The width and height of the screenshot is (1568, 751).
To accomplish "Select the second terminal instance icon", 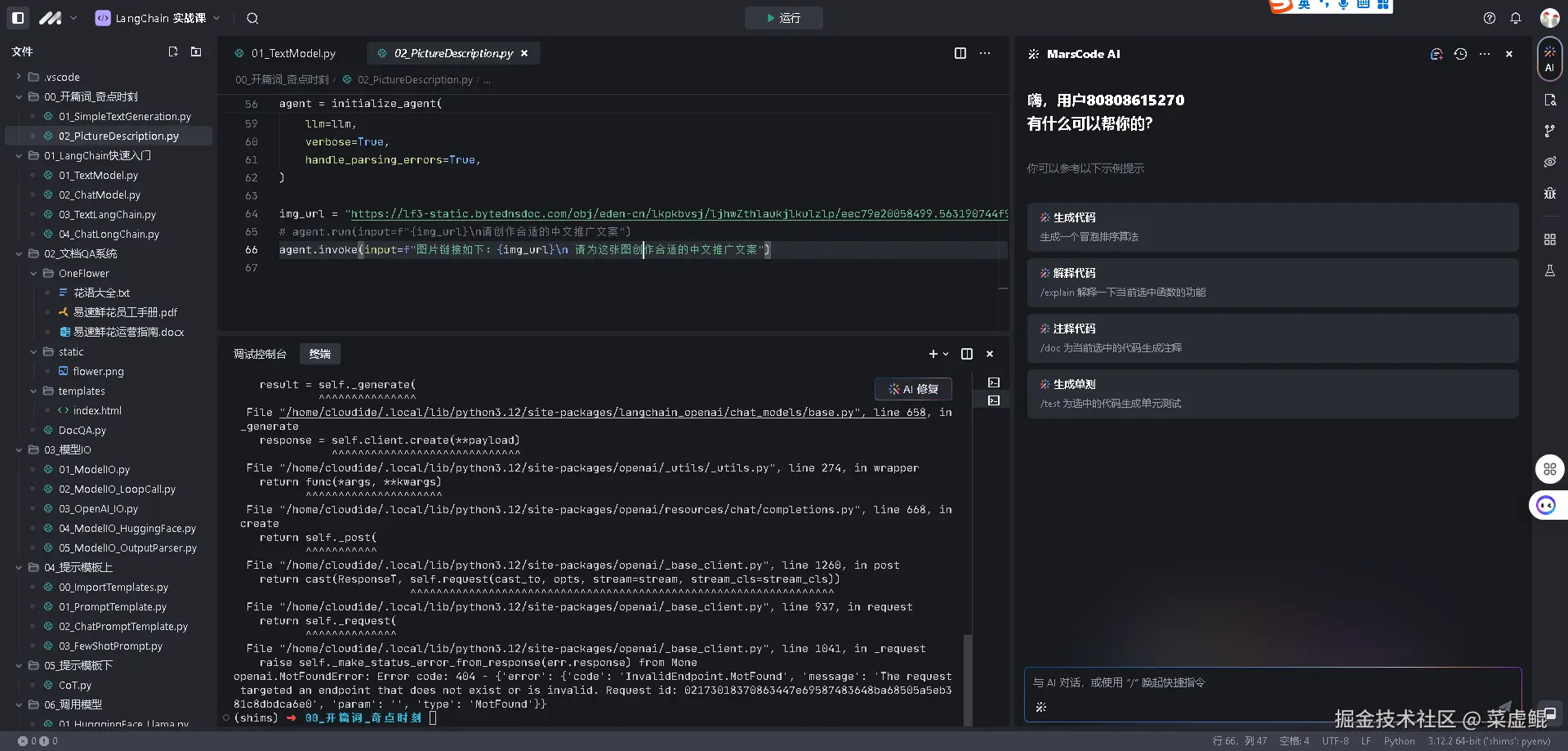I will pos(994,400).
